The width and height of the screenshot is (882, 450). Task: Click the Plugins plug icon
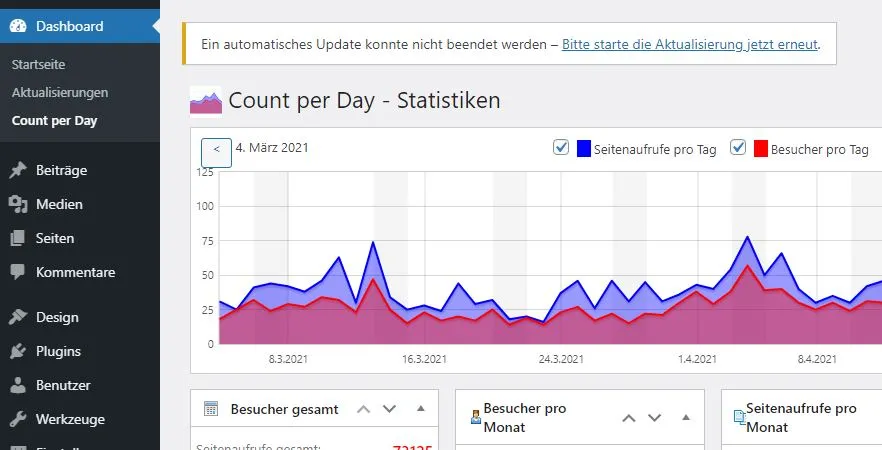(x=18, y=351)
